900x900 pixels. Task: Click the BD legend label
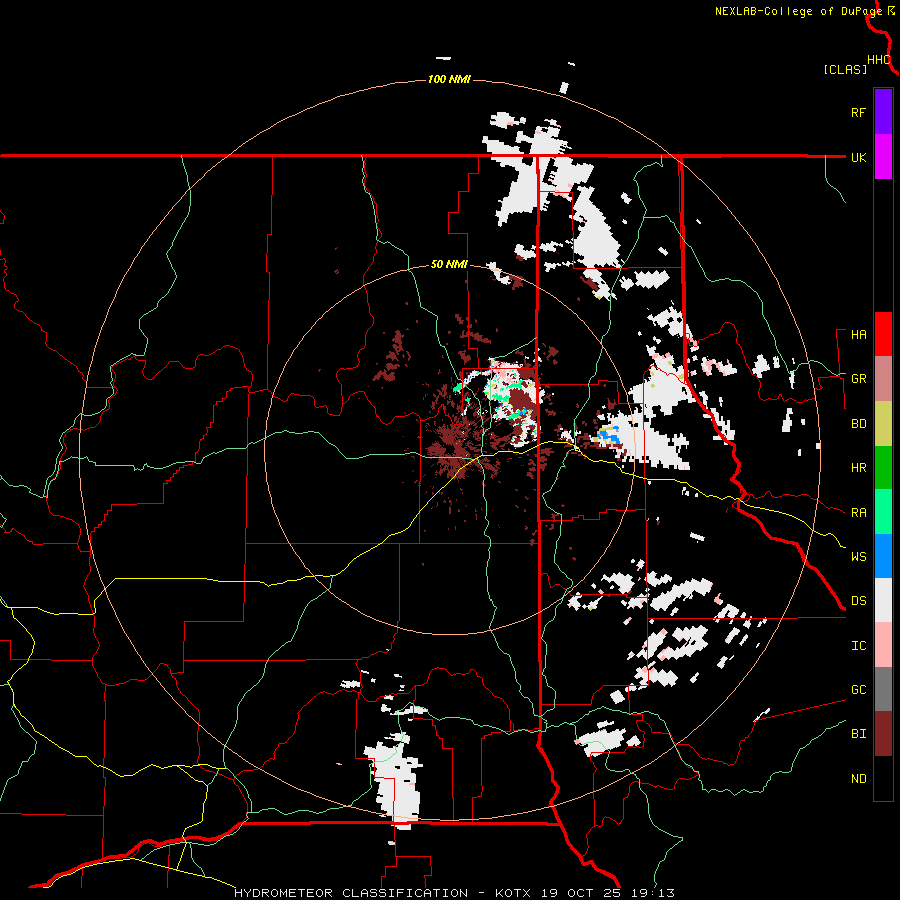[858, 424]
